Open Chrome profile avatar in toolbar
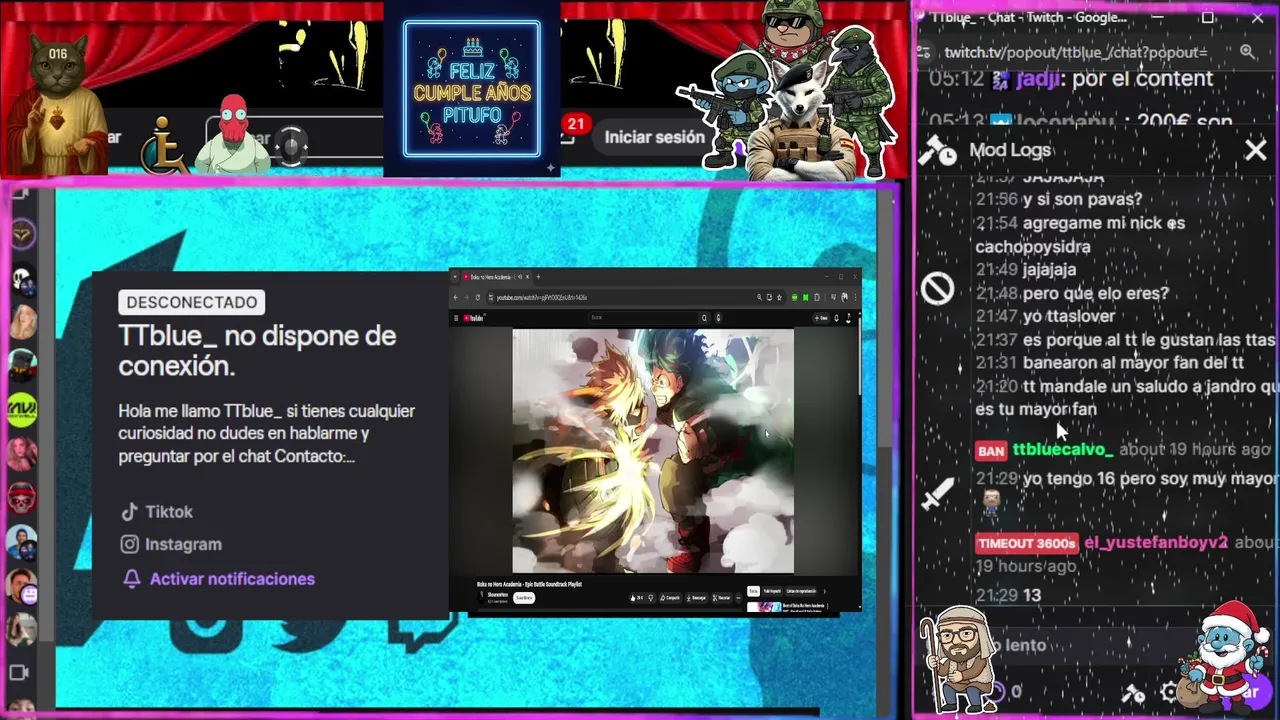 pyautogui.click(x=844, y=297)
